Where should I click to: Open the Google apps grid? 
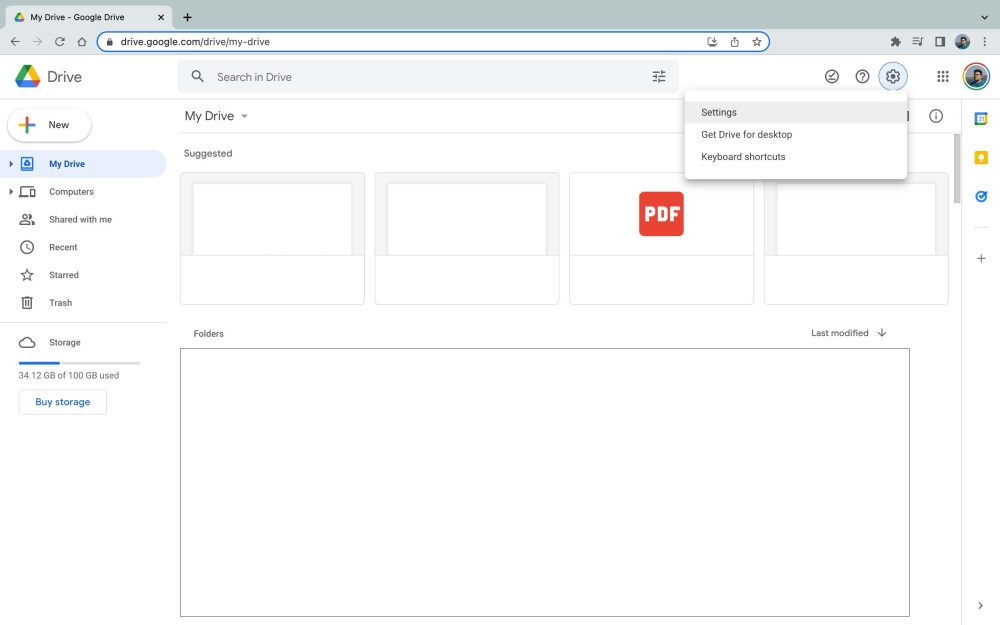(x=942, y=77)
